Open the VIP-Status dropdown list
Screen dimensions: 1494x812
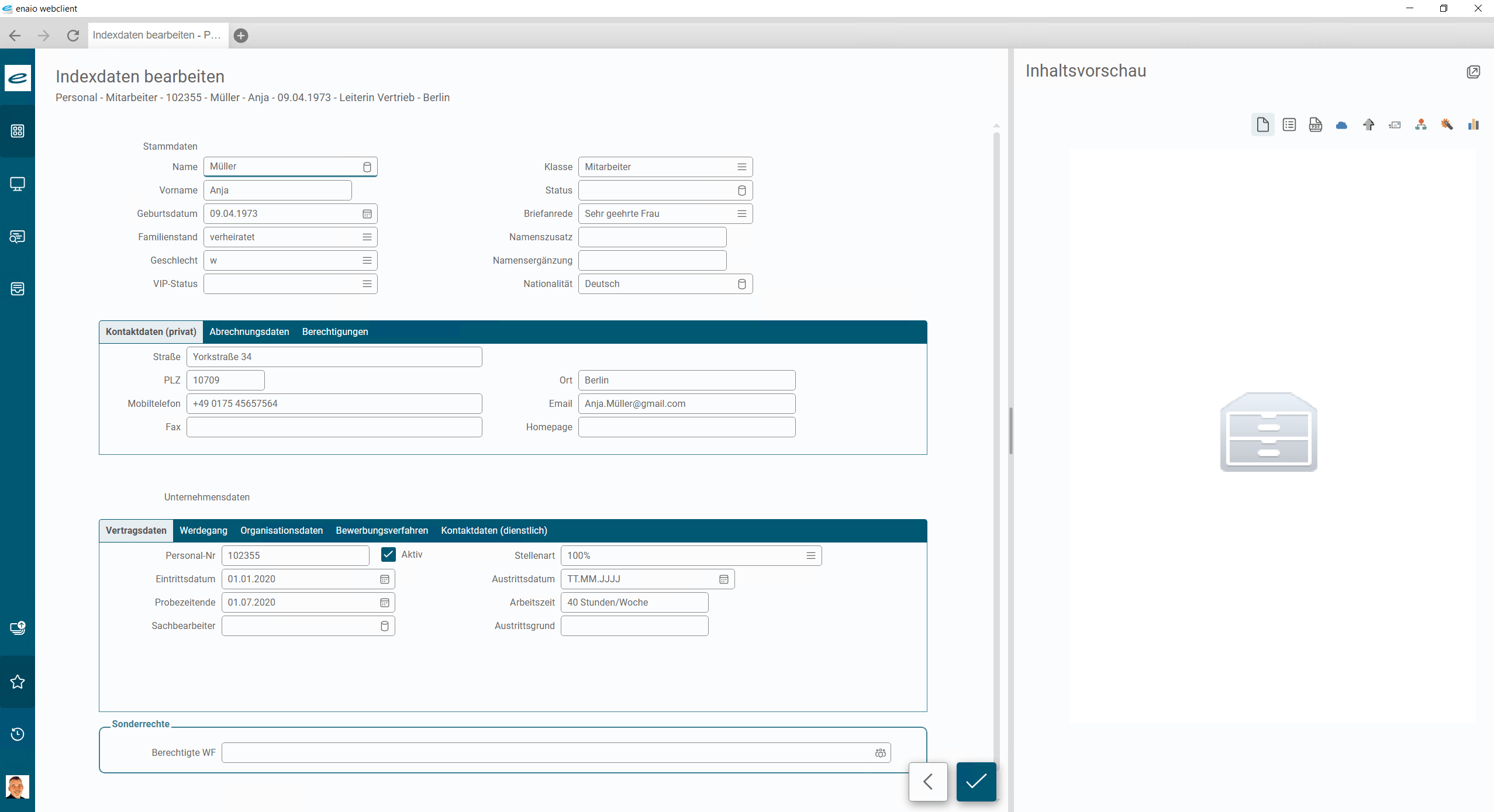[x=367, y=284]
